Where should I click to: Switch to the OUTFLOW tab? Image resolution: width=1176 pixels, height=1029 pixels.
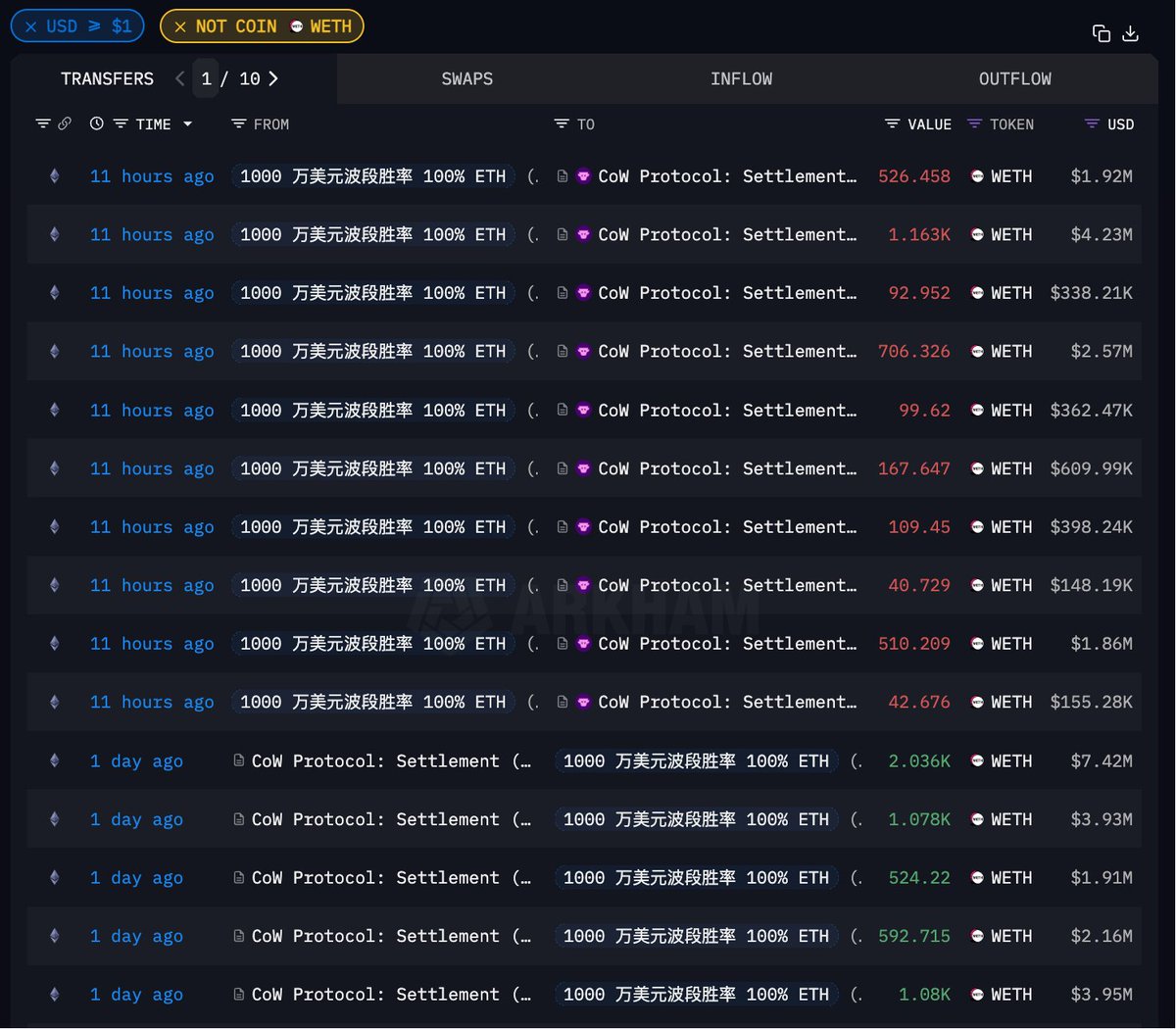(x=1015, y=78)
